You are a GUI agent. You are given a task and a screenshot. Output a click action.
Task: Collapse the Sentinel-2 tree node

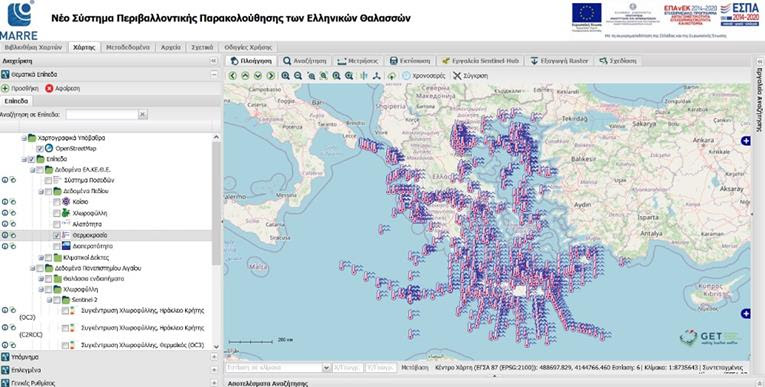[x=49, y=299]
